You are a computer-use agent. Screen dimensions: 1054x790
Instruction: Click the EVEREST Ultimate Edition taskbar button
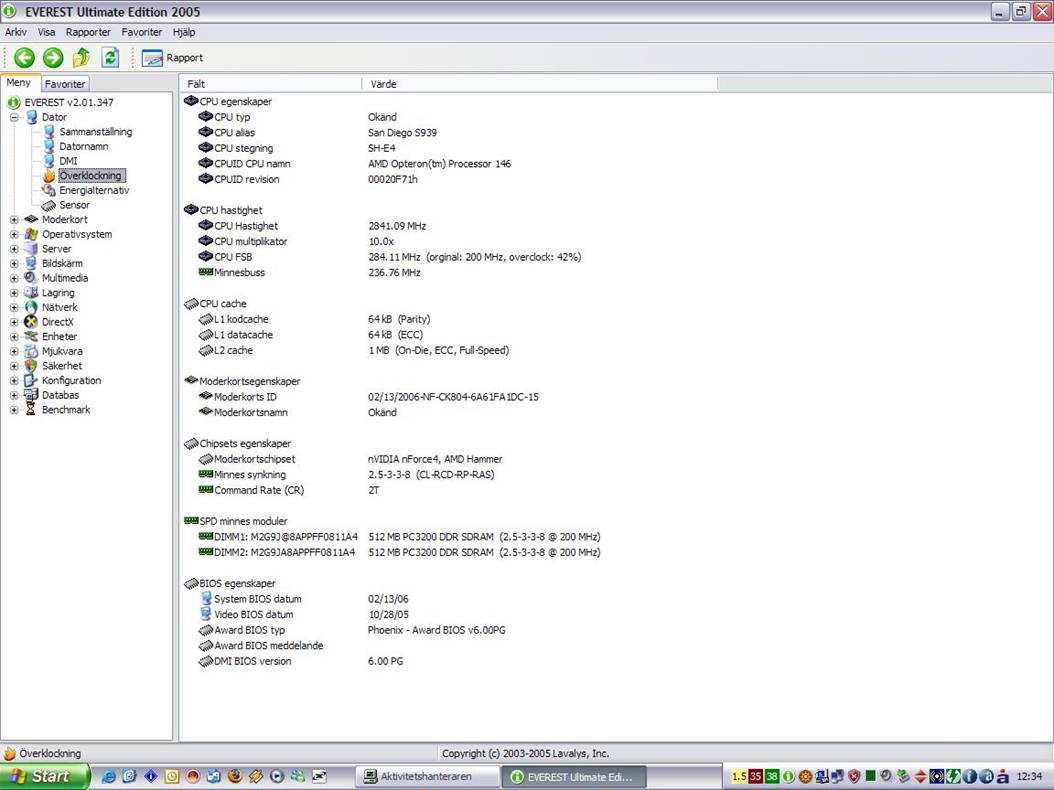pos(573,777)
